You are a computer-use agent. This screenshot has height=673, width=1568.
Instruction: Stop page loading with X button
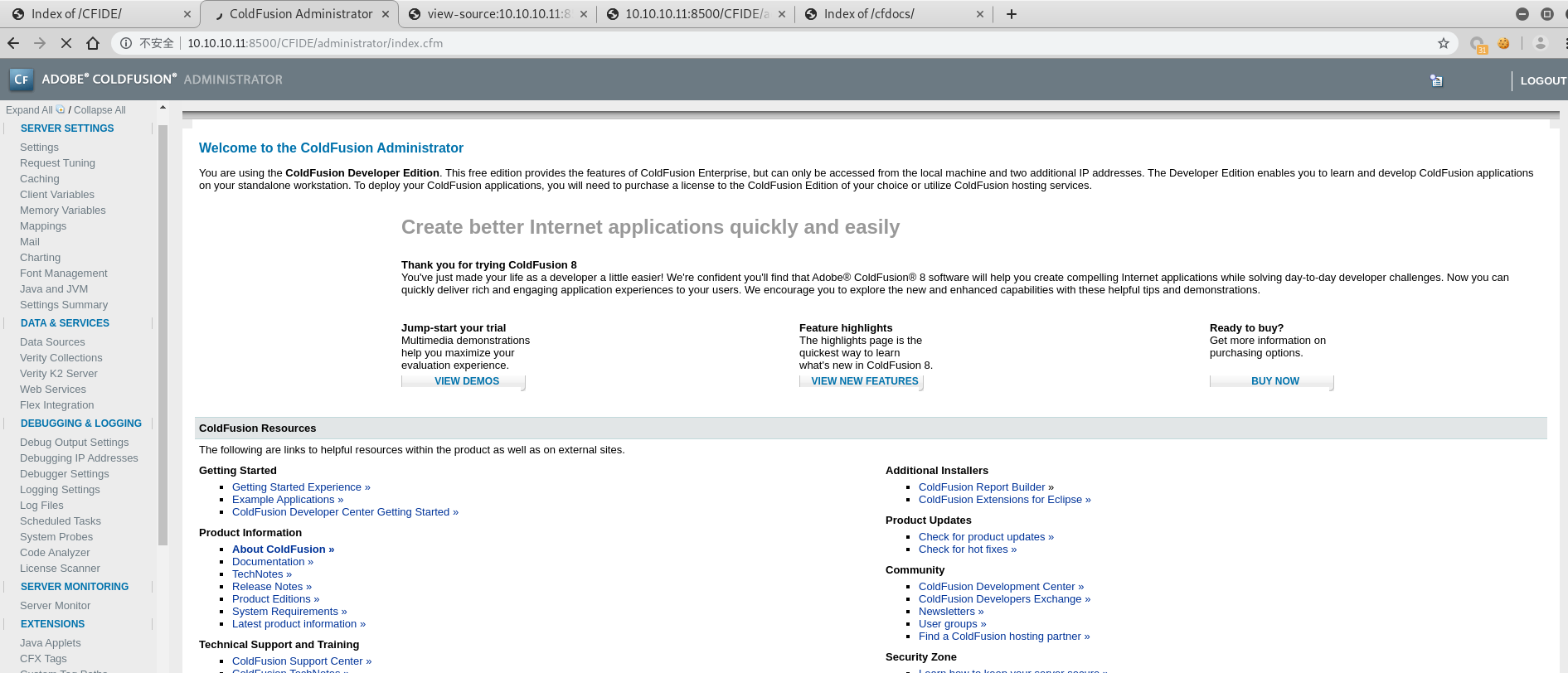tap(66, 43)
